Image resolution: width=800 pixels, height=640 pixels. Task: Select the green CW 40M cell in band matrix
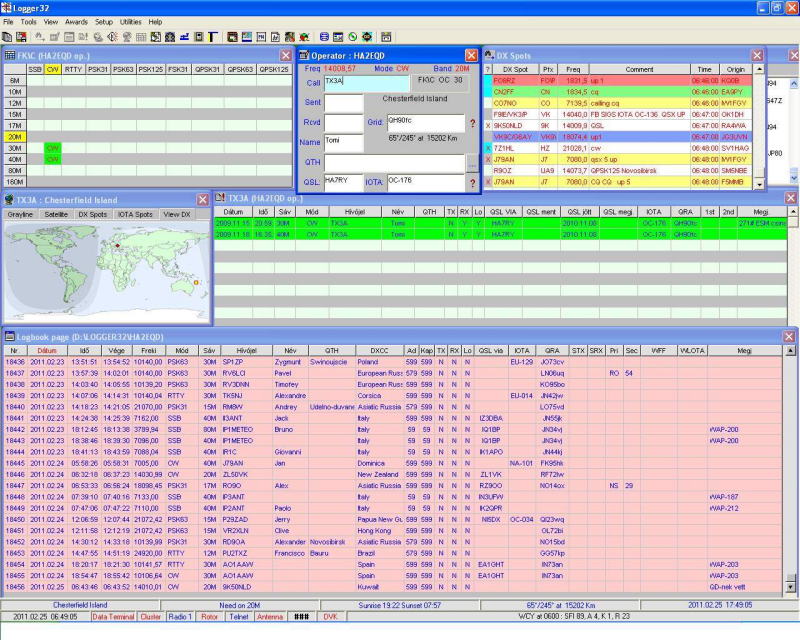coord(53,159)
